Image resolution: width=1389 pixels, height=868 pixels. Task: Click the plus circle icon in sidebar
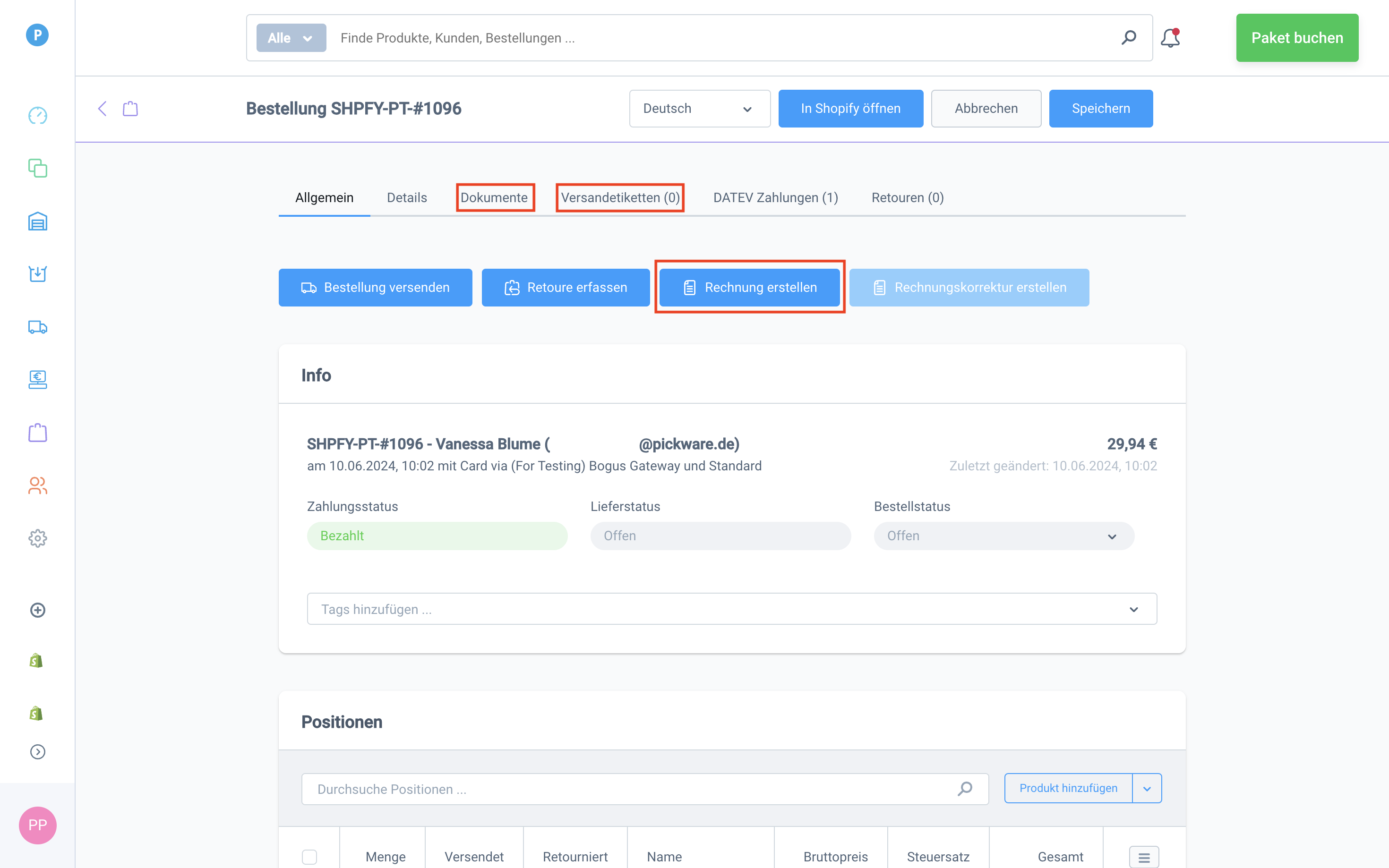(37, 610)
